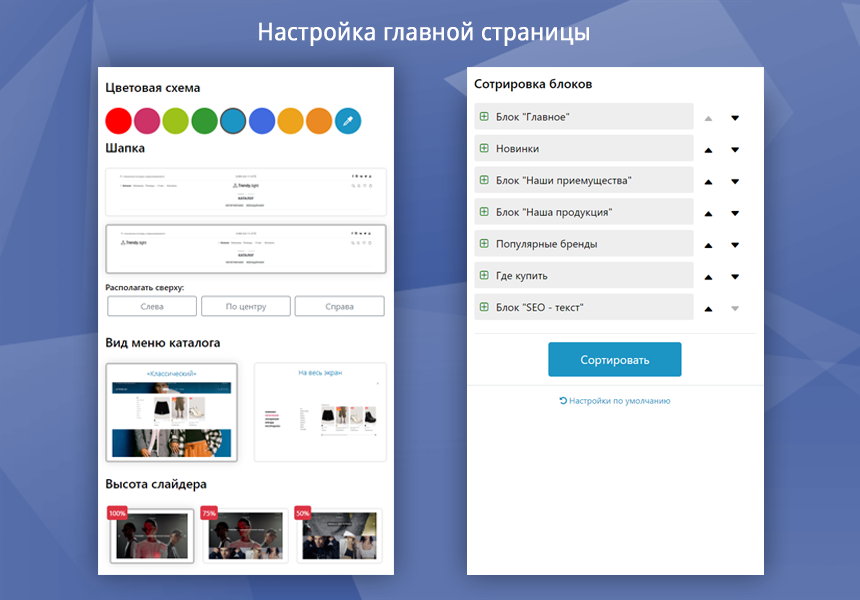Choose the 100% slider height option

tap(151, 535)
